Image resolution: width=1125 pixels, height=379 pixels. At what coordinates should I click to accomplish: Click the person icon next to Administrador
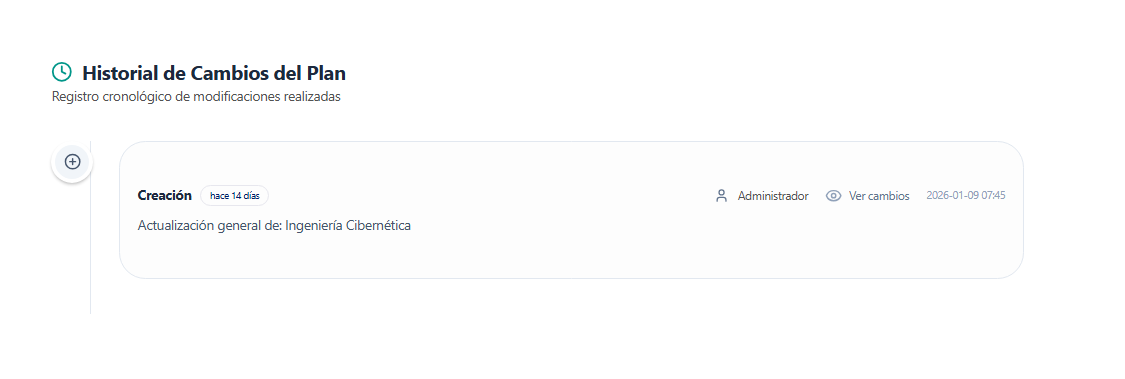click(x=722, y=196)
